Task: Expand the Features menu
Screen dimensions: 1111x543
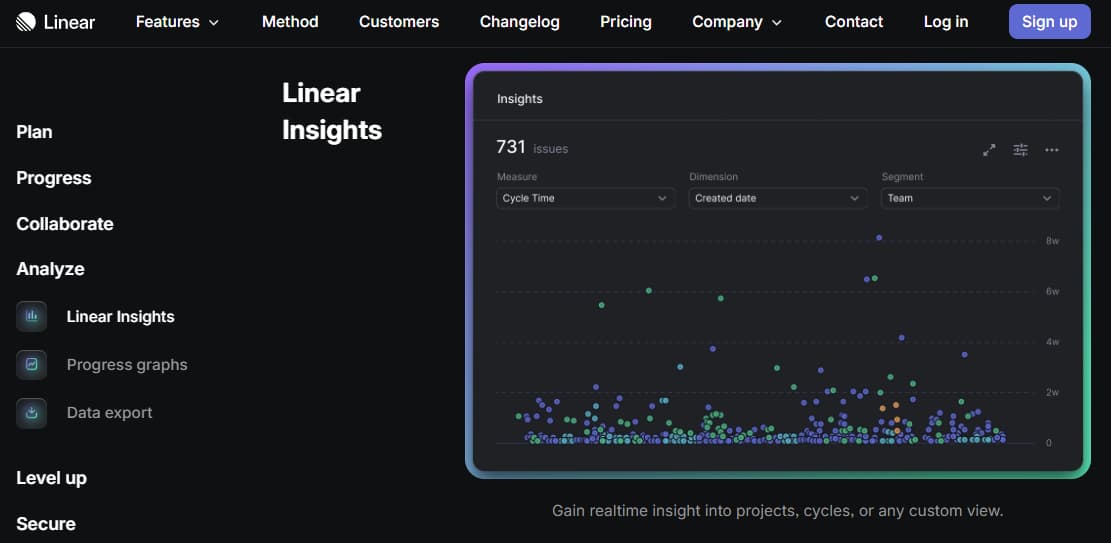Action: [177, 22]
